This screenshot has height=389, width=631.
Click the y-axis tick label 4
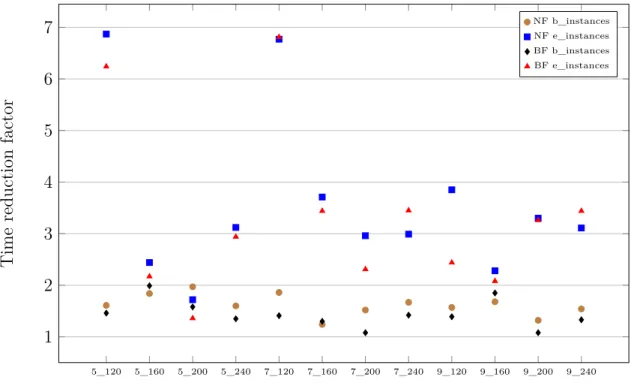pyautogui.click(x=48, y=182)
